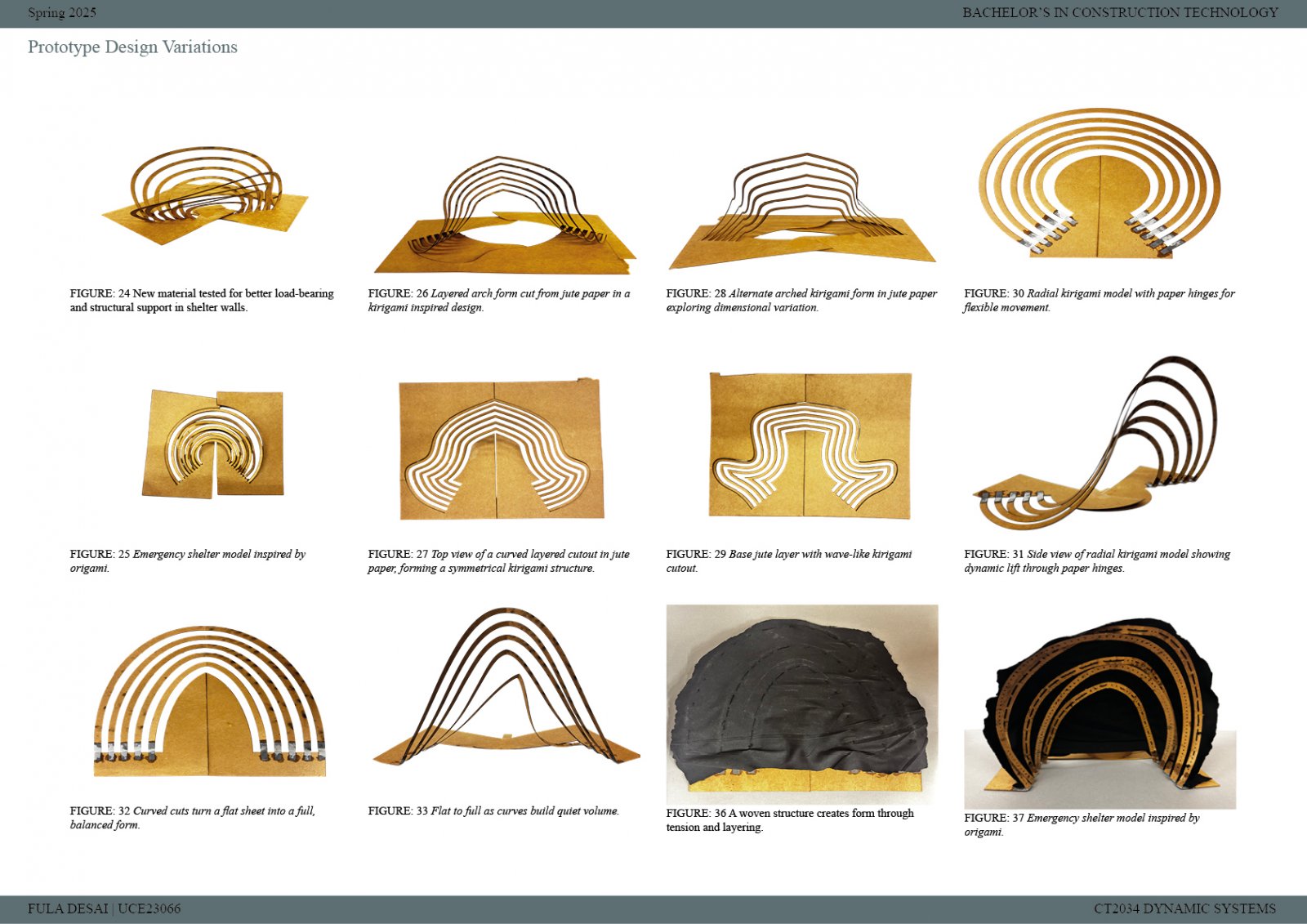The image size is (1307, 924).
Task: Click the Figure 24 model image
Action: pyautogui.click(x=205, y=195)
